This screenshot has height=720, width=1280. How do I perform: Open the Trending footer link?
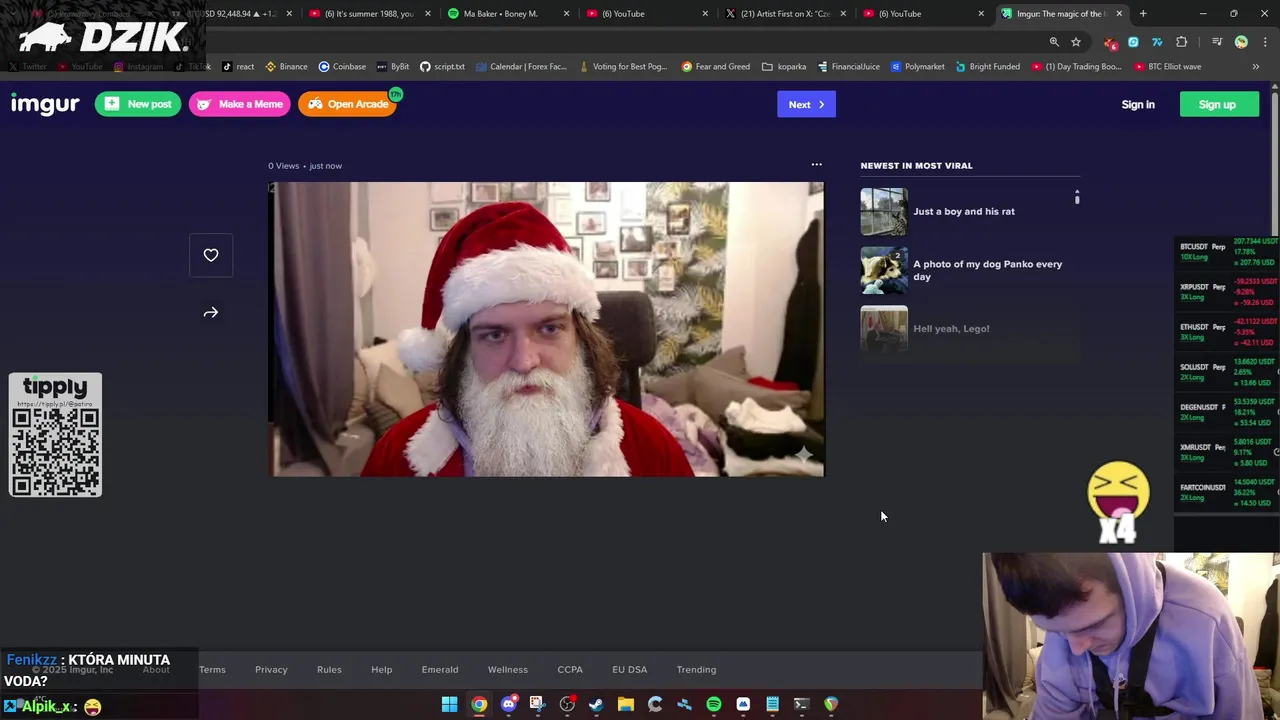tap(696, 669)
